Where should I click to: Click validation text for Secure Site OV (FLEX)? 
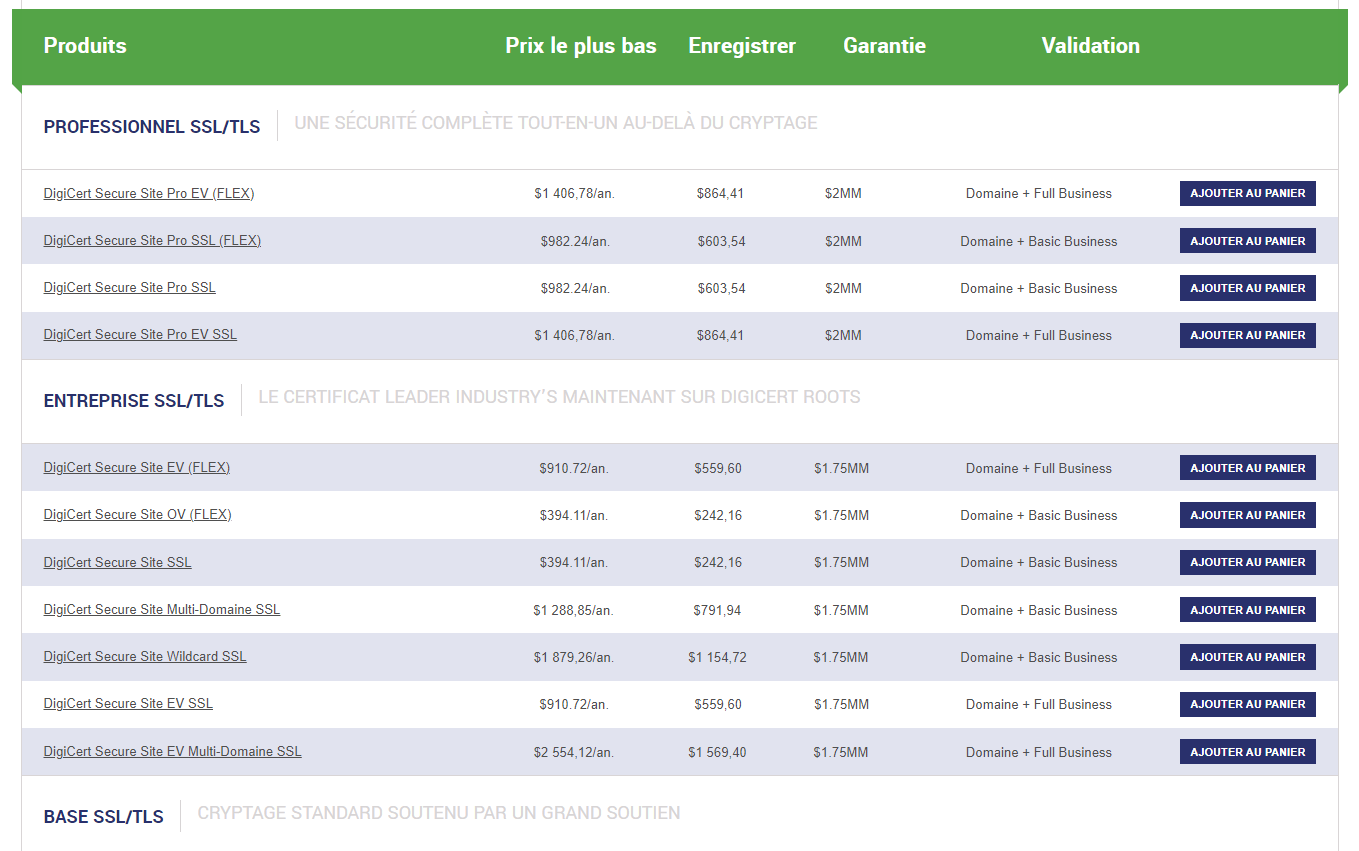coord(1039,515)
